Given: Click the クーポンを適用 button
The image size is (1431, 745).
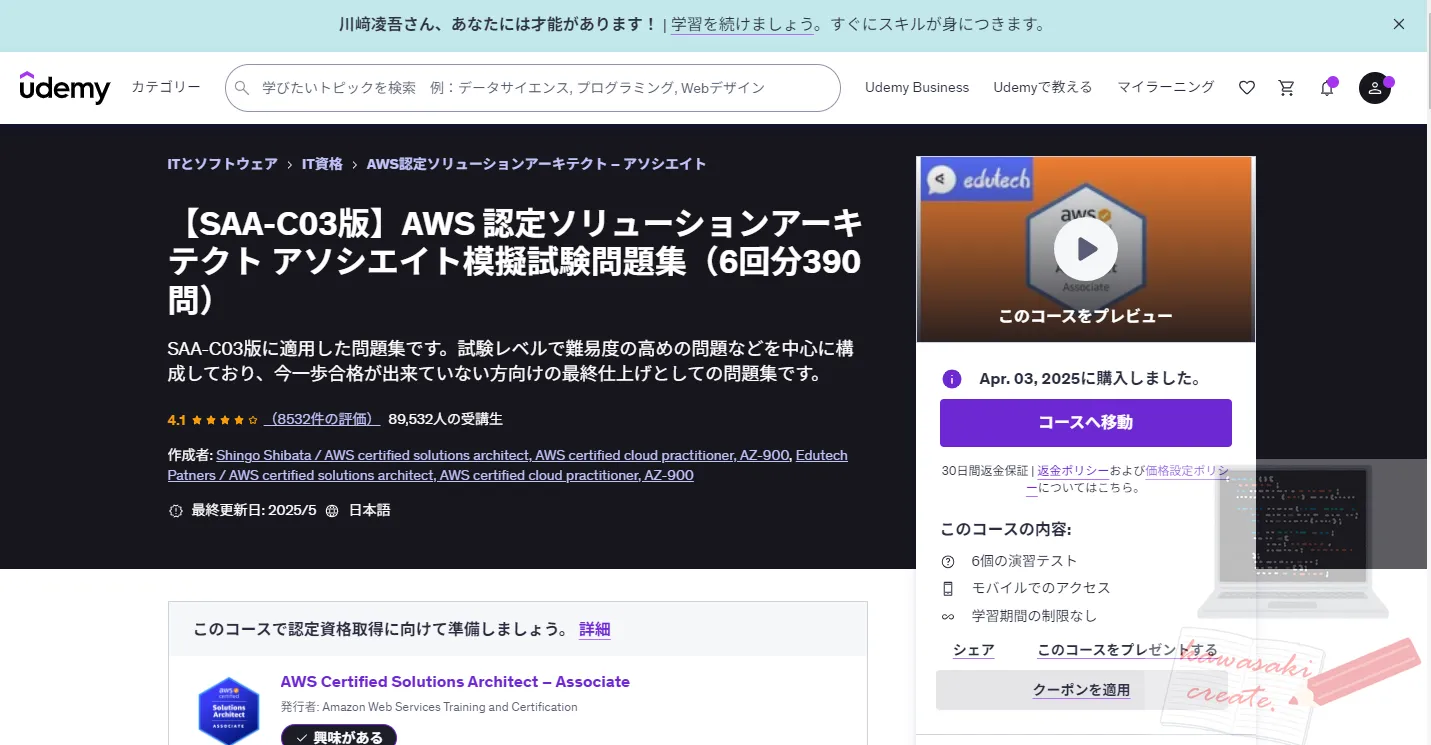Looking at the screenshot, I should tap(1081, 690).
